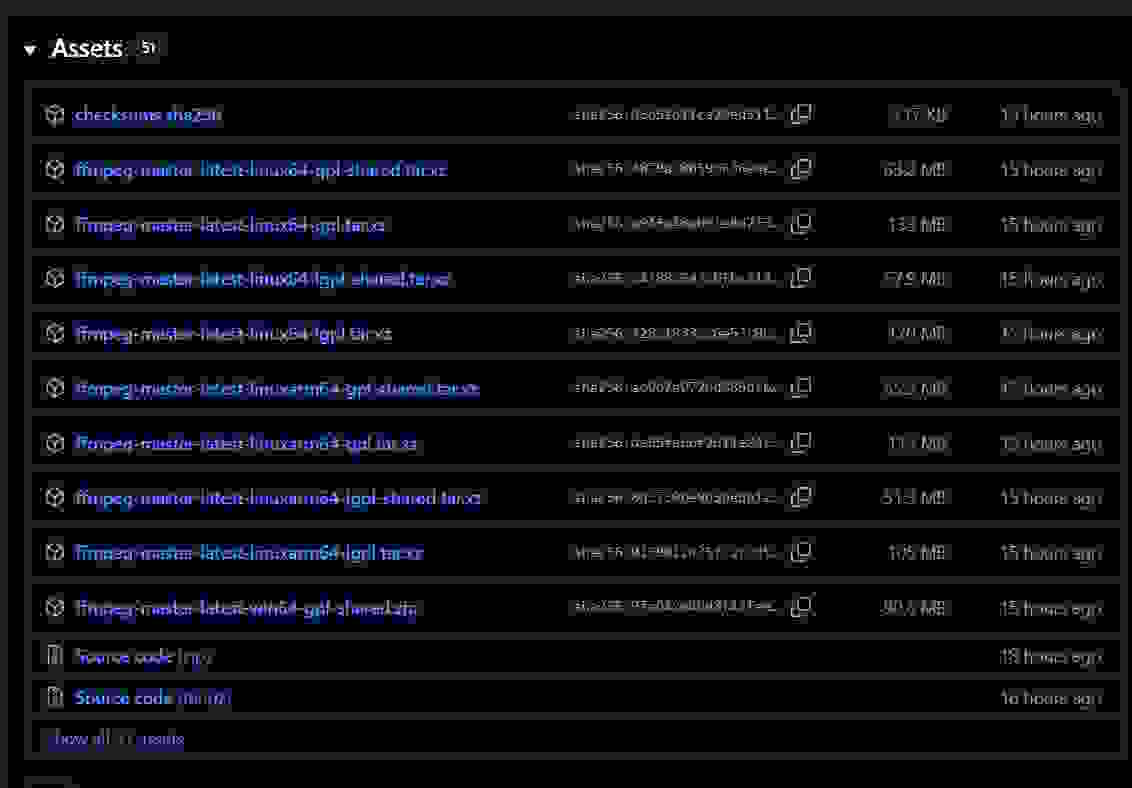Click package icon beside linuxarm64-gpl.tar.xz

tap(55, 443)
